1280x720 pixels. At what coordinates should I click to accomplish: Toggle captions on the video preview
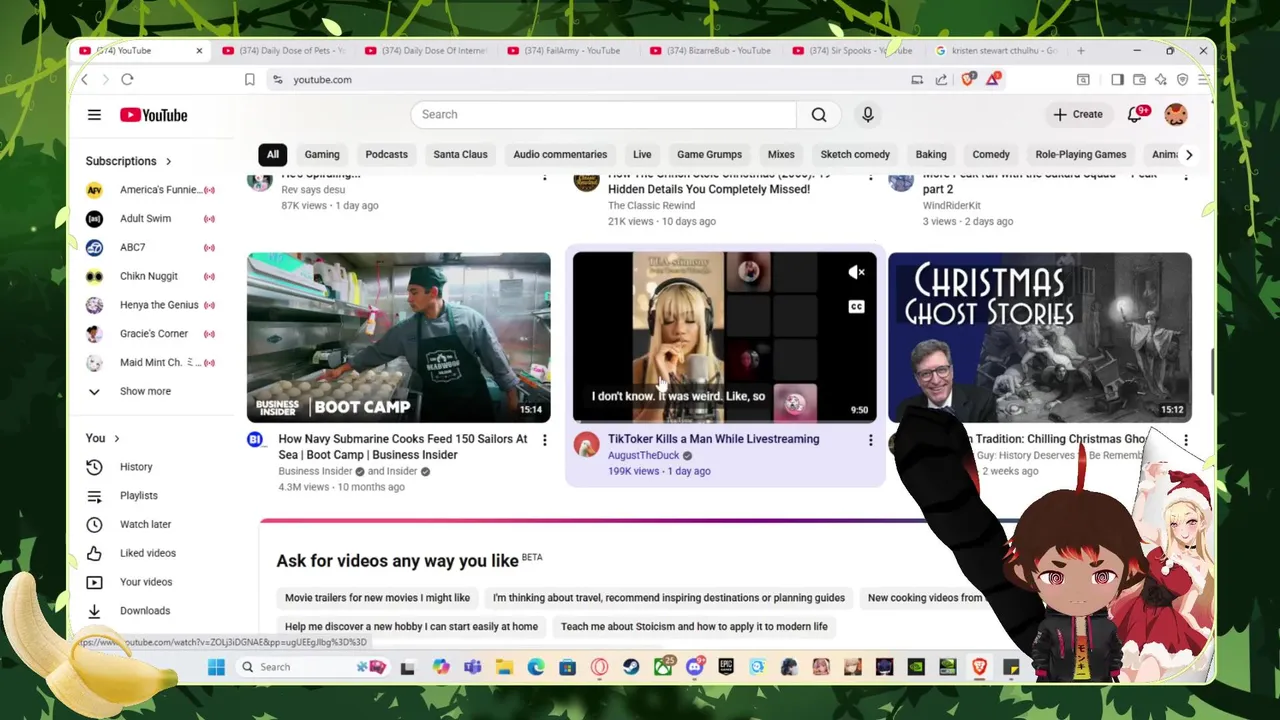point(856,307)
